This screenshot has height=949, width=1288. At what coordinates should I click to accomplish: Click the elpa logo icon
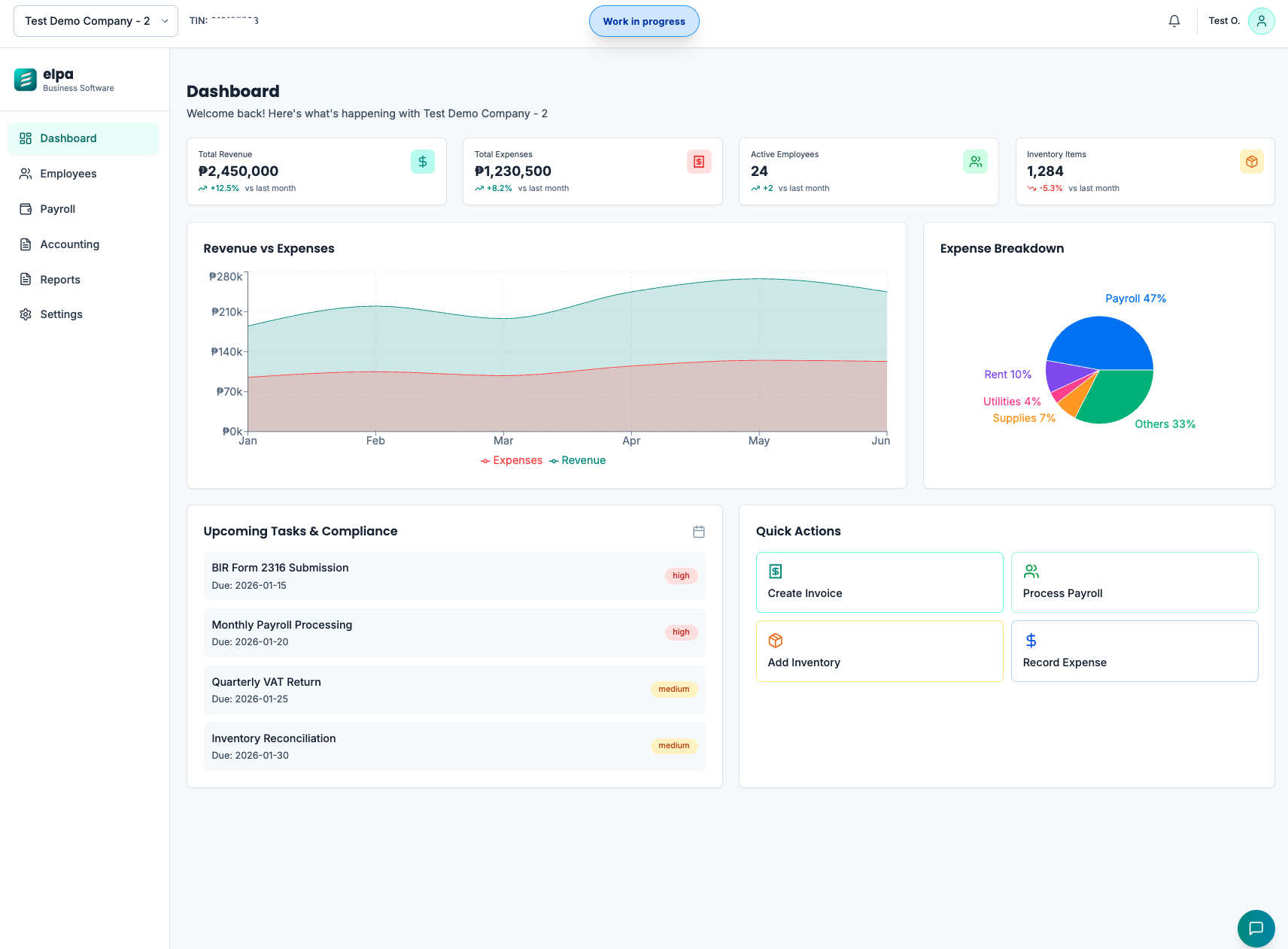pyautogui.click(x=26, y=80)
